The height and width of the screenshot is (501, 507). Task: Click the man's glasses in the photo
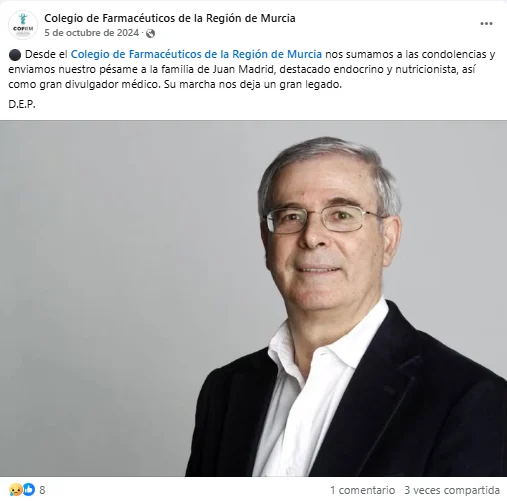point(325,219)
